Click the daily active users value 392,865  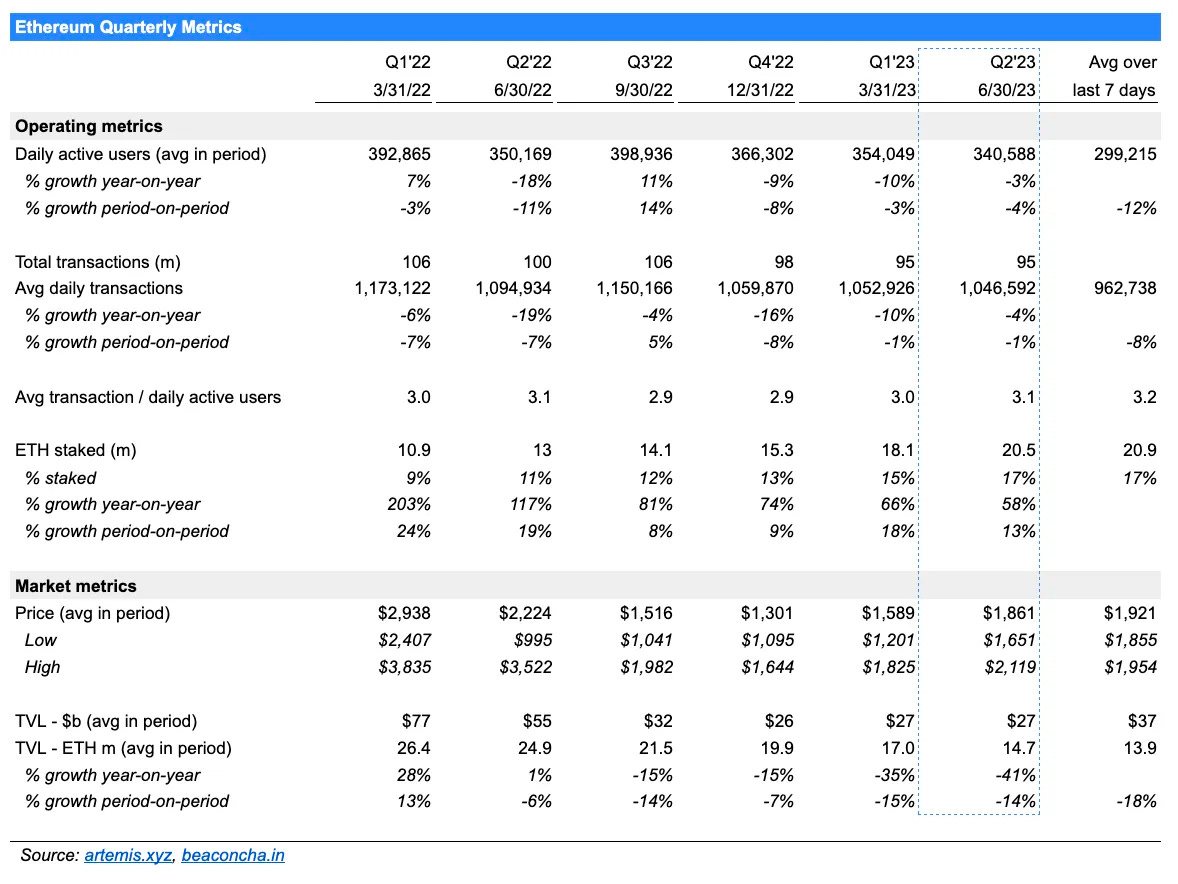pyautogui.click(x=399, y=154)
